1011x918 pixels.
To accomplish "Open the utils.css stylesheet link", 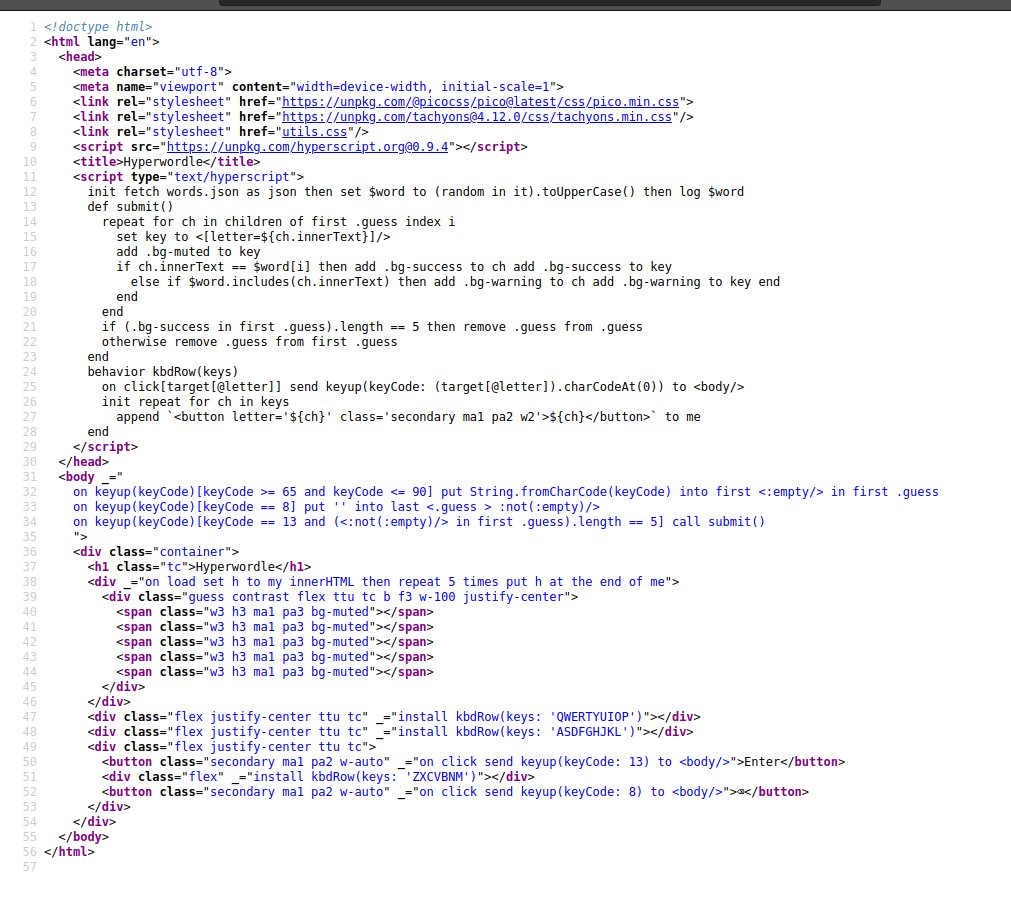I will pyautogui.click(x=314, y=131).
